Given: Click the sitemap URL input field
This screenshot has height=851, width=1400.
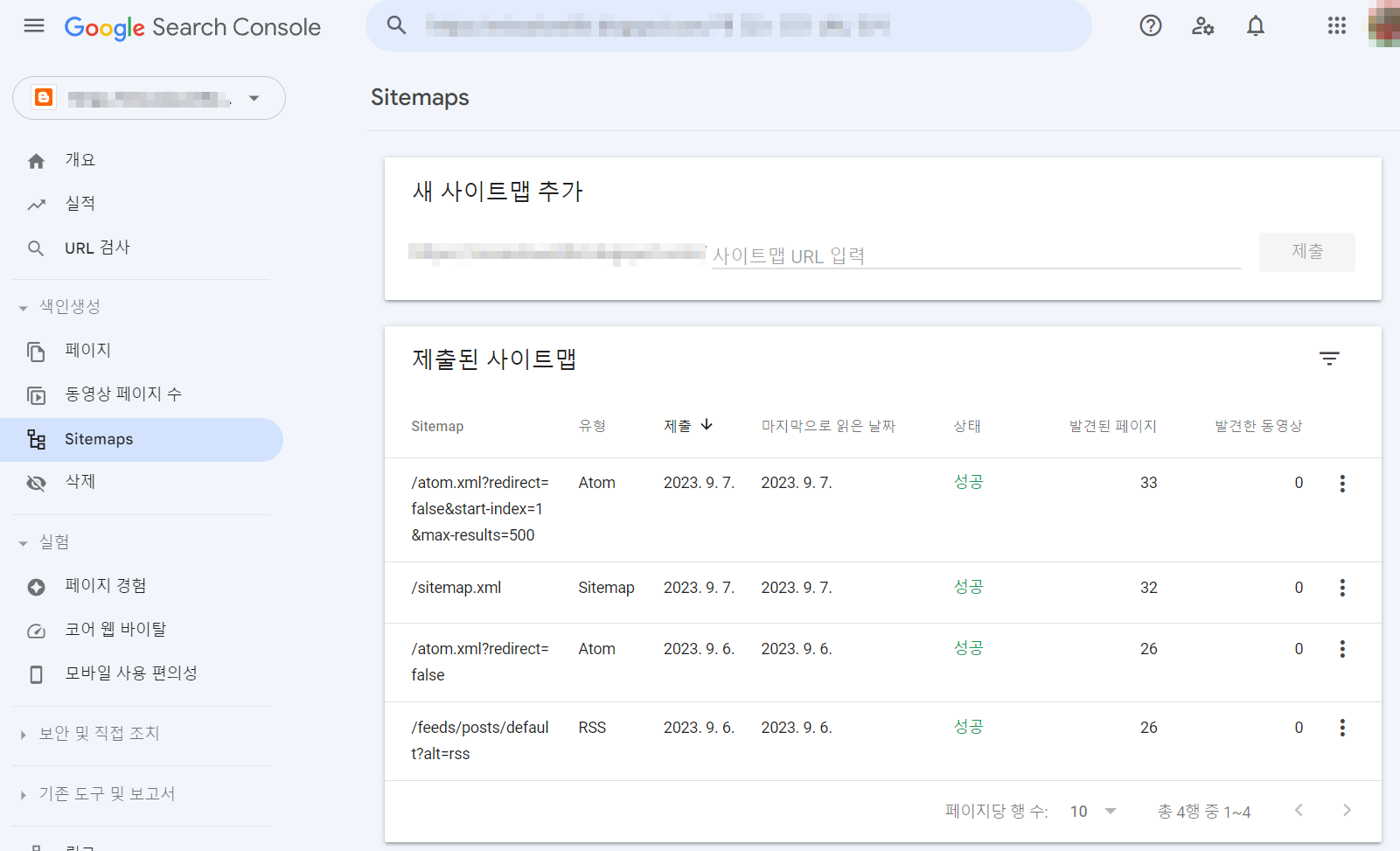Looking at the screenshot, I should (971, 255).
